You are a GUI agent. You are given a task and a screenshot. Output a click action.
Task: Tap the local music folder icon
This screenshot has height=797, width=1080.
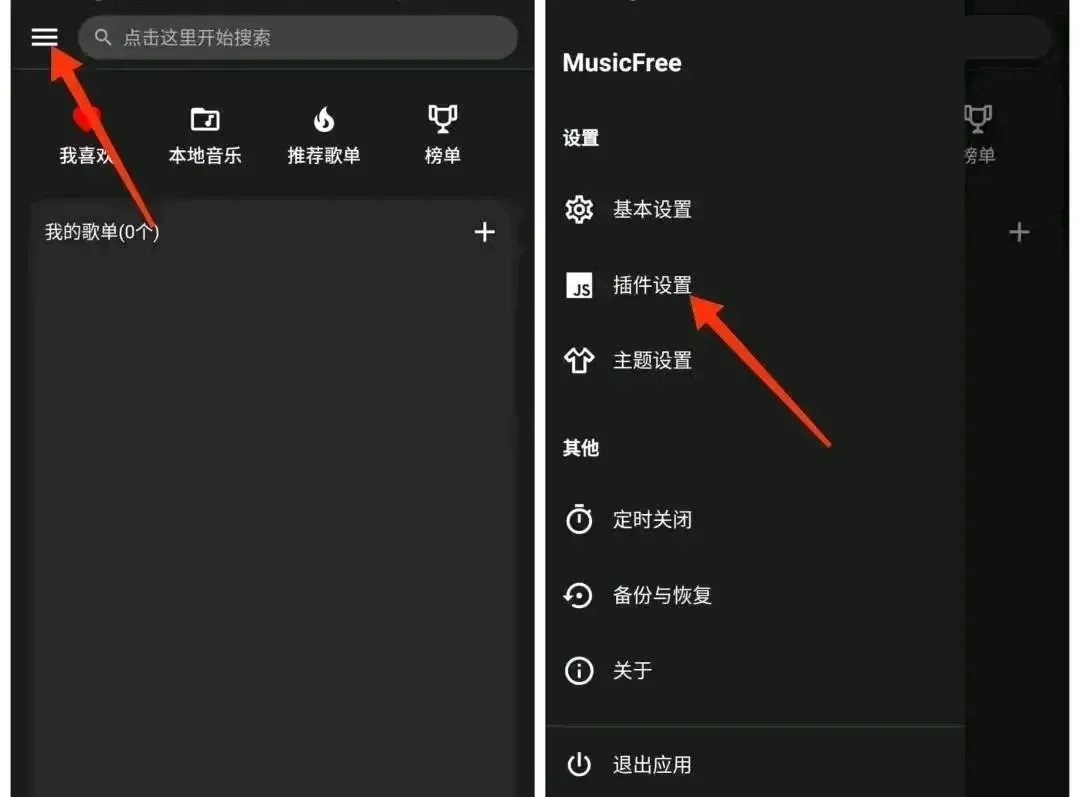205,120
